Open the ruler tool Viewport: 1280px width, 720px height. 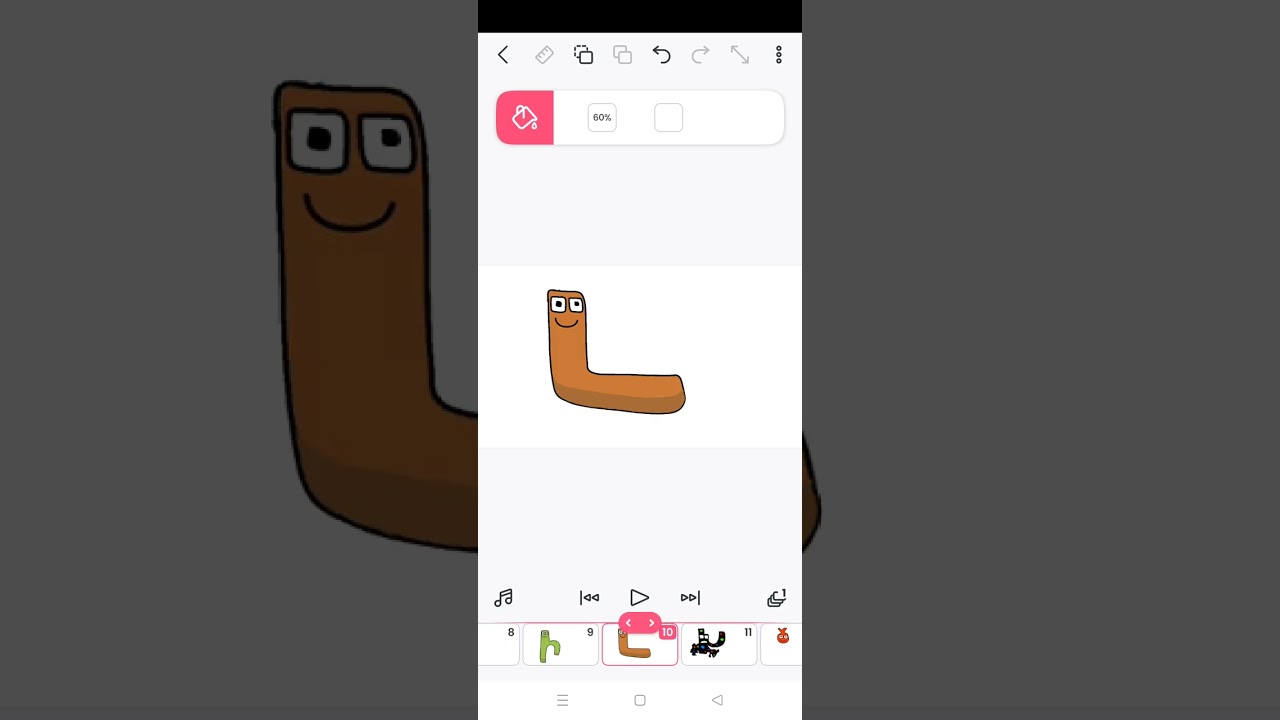click(544, 55)
